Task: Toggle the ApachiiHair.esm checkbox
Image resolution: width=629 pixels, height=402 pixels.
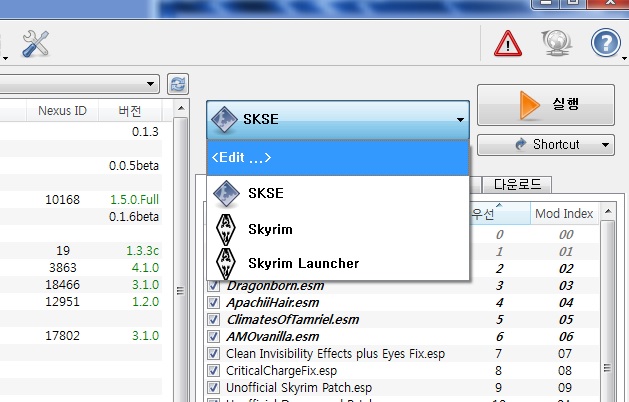Action: pyautogui.click(x=213, y=303)
